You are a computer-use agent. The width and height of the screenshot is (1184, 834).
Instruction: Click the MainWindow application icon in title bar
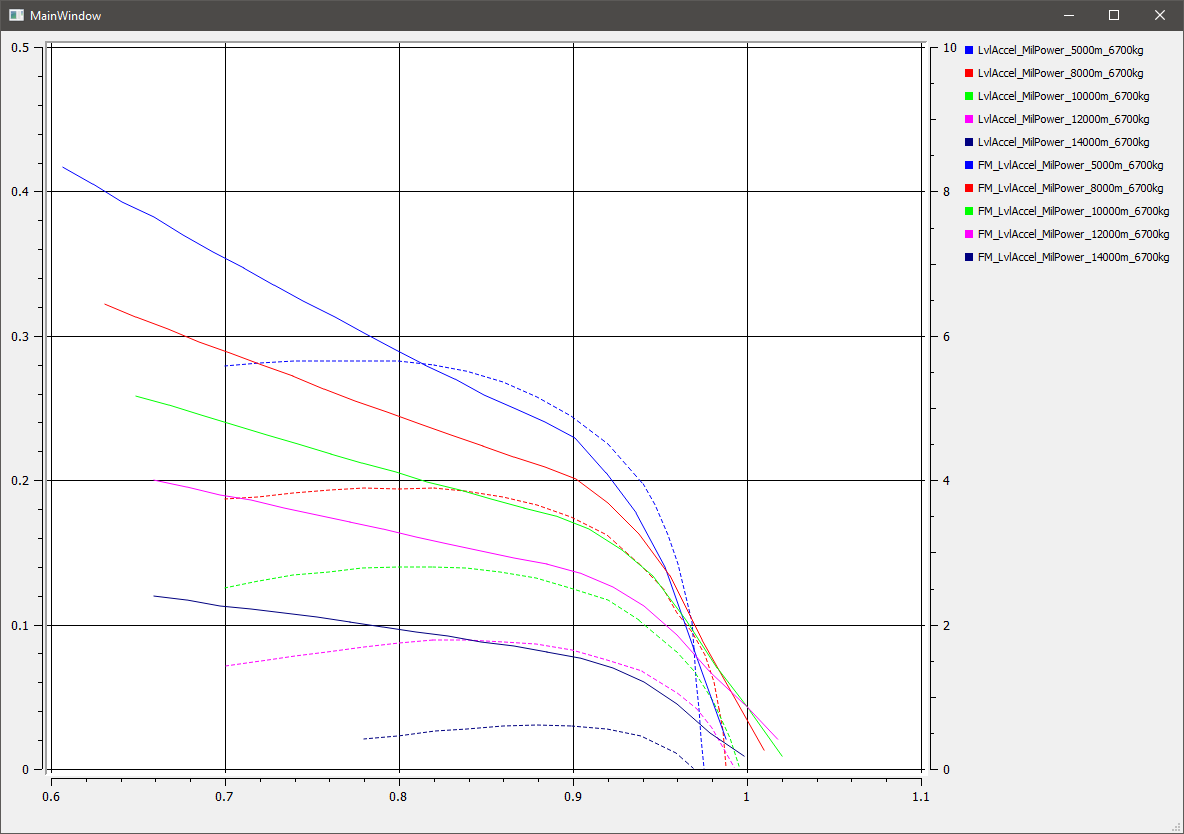tap(16, 16)
